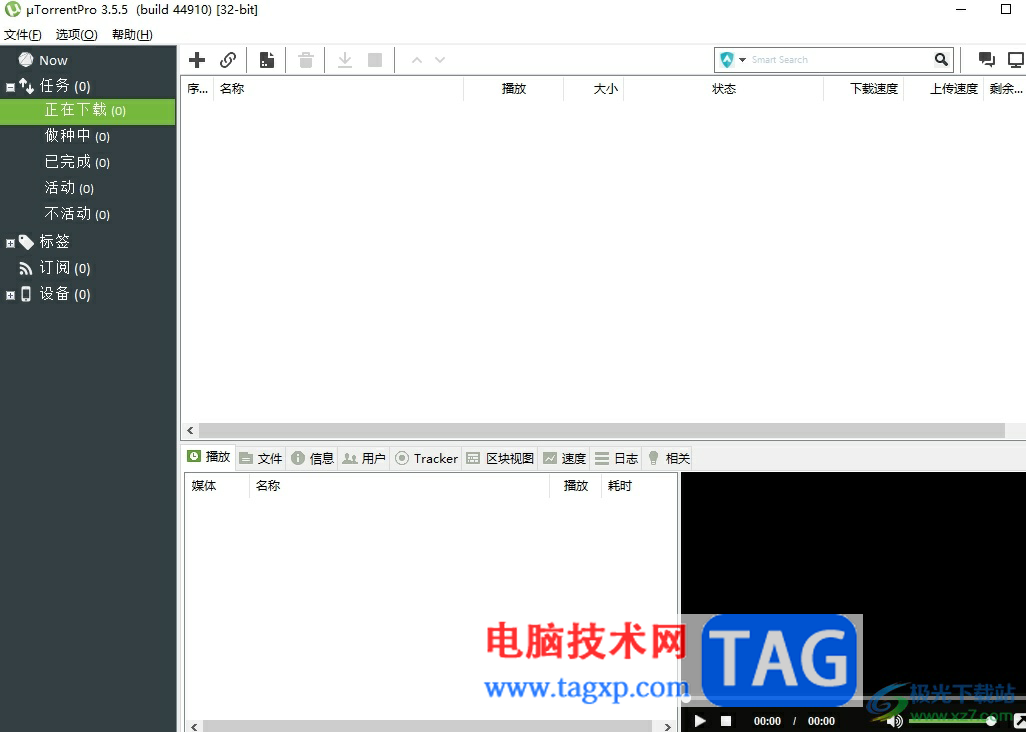Select 已完成 (0) category
This screenshot has width=1026, height=732.
(77, 162)
